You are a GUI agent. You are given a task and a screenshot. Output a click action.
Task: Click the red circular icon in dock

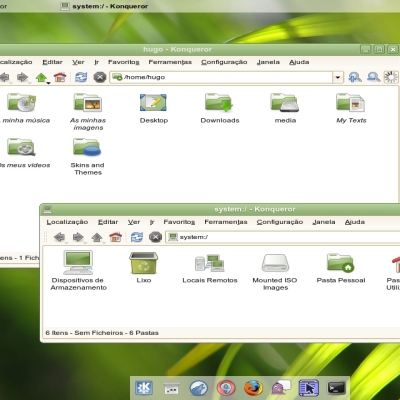coord(226,388)
